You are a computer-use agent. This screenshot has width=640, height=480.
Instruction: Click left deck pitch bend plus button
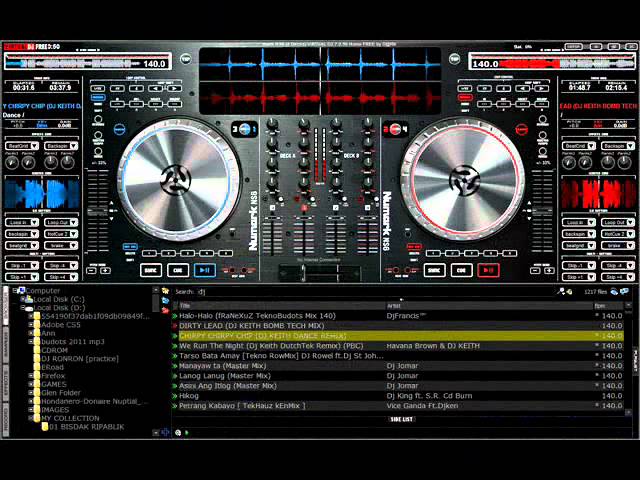point(105,270)
